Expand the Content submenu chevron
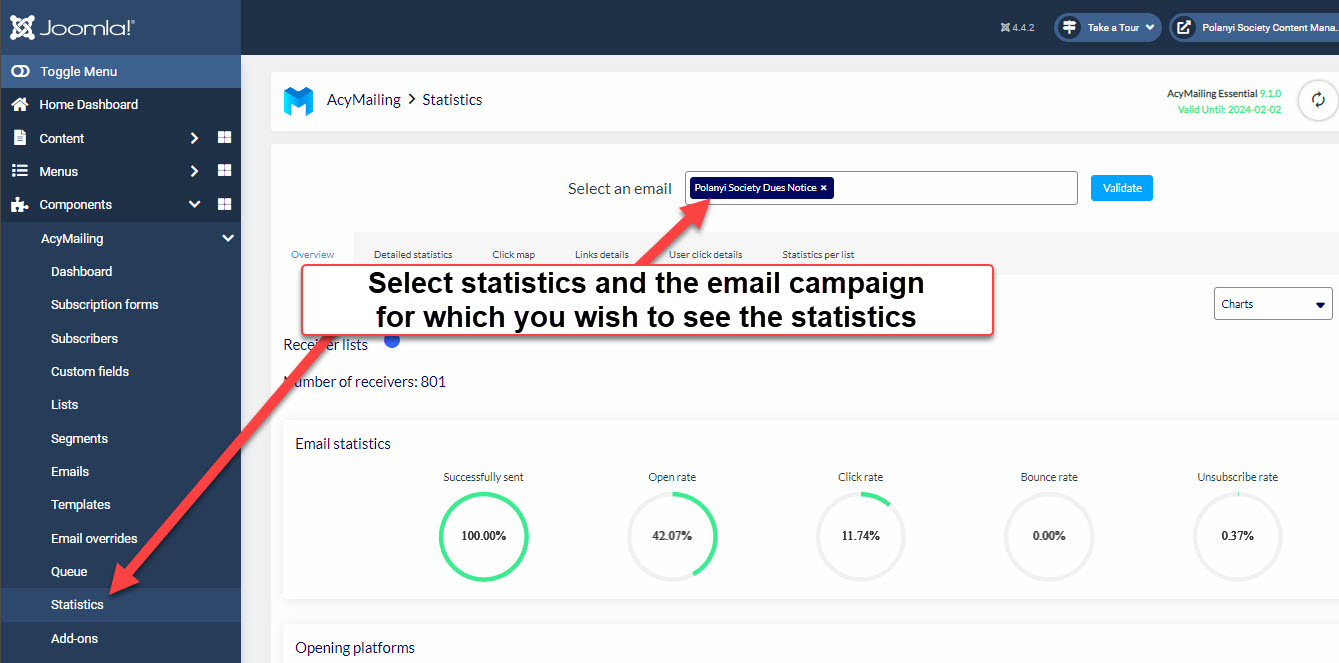This screenshot has width=1339, height=663. point(194,138)
